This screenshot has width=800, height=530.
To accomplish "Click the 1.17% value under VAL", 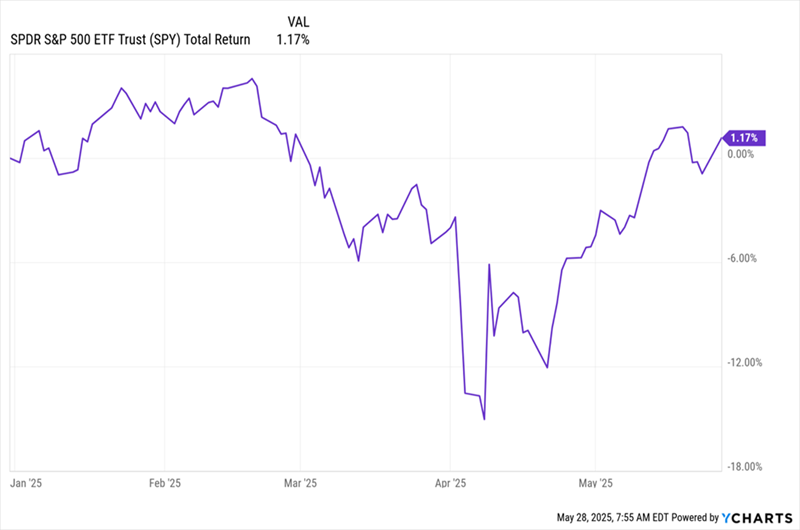I will [x=293, y=40].
